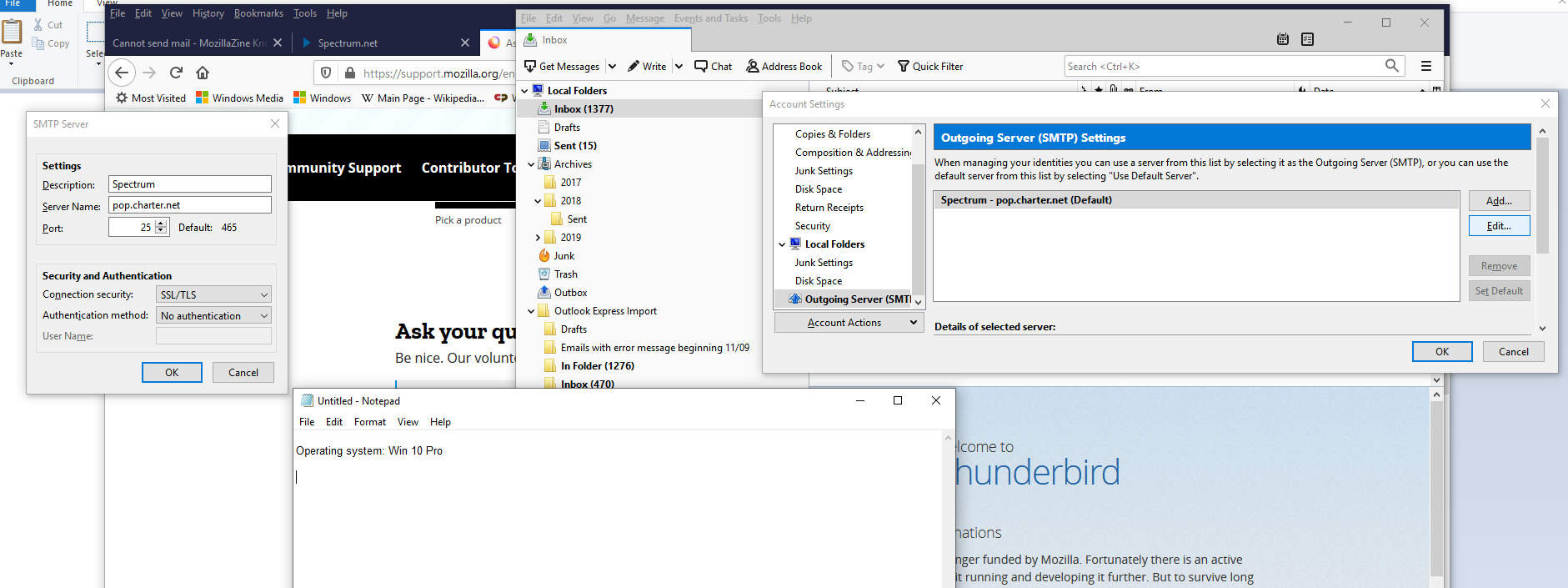
Task: Click the Tag toolbar button
Action: tap(863, 66)
